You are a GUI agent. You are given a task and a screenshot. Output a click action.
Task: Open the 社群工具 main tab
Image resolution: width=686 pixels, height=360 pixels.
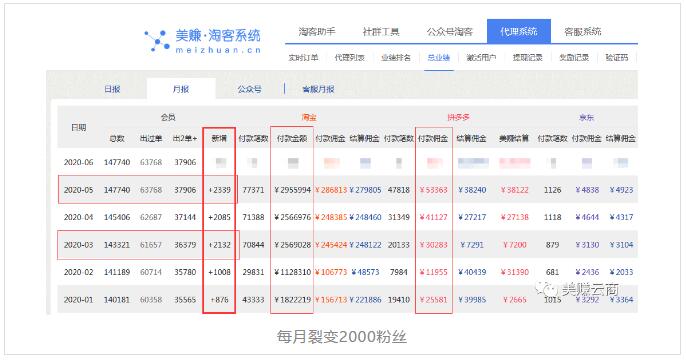pos(381,31)
